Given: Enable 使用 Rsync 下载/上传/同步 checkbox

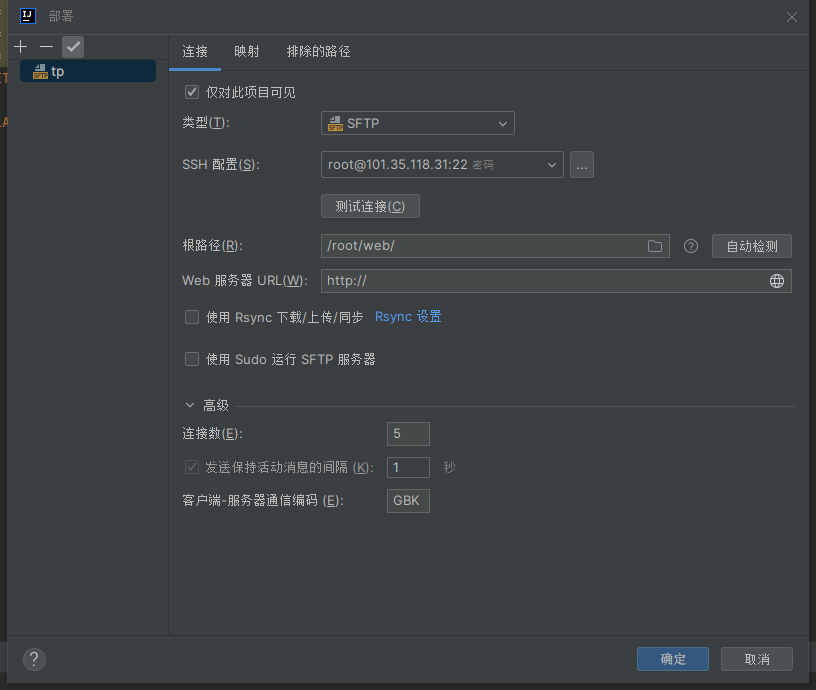Looking at the screenshot, I should click(x=192, y=317).
